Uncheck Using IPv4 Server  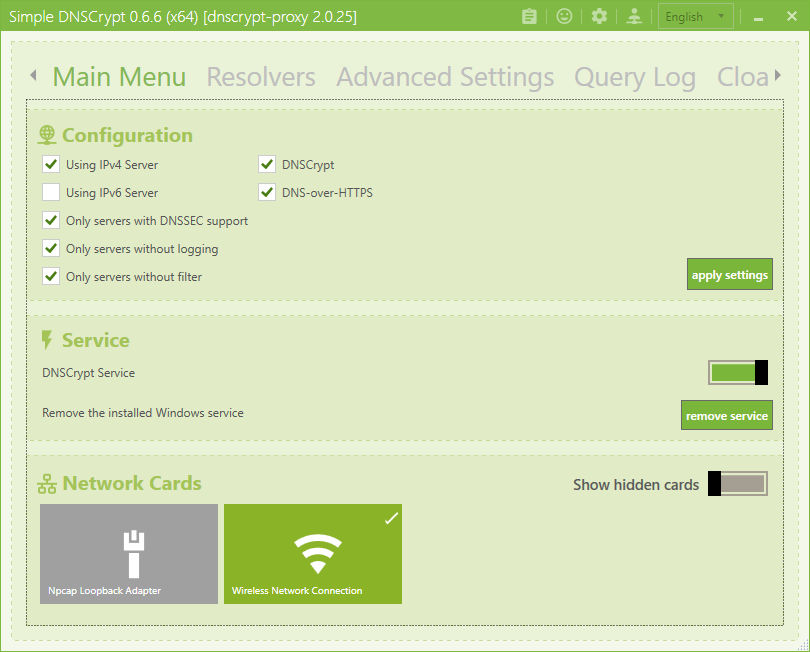click(51, 164)
